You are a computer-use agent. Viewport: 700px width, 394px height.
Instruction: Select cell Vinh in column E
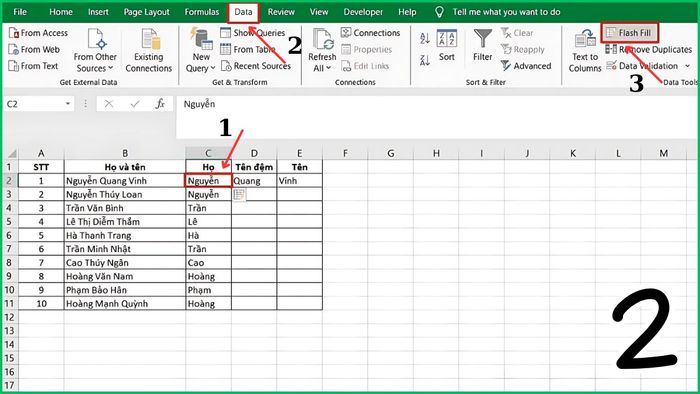tap(300, 181)
